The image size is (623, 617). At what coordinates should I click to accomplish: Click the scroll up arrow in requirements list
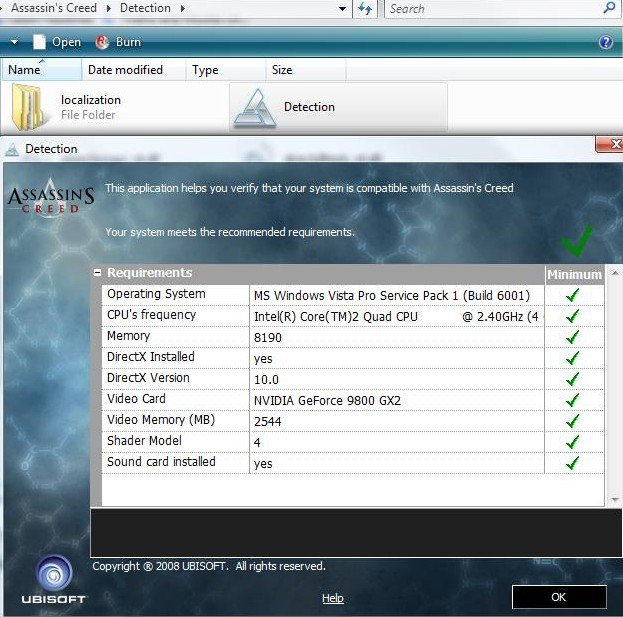(x=615, y=273)
